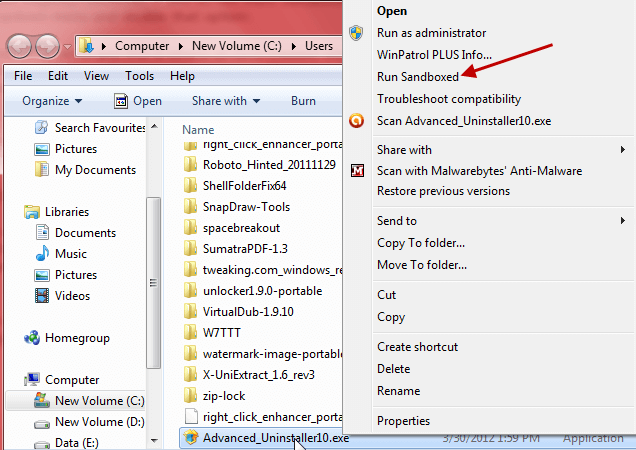This screenshot has height=450, width=636.
Task: Click the SumatraPDF-1.3 folder icon
Action: point(190,248)
